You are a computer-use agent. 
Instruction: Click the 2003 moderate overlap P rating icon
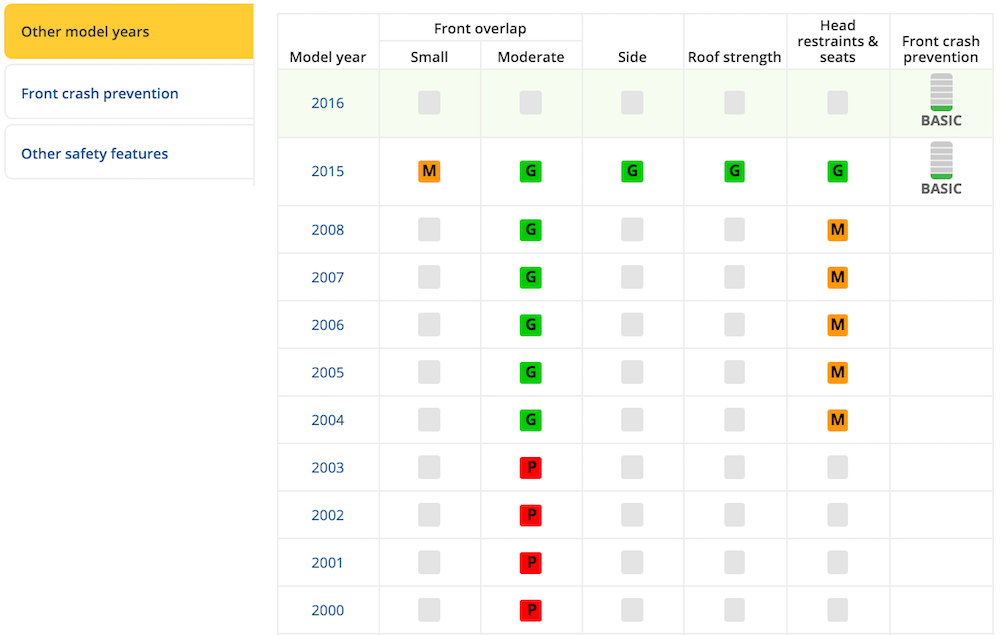coord(531,467)
